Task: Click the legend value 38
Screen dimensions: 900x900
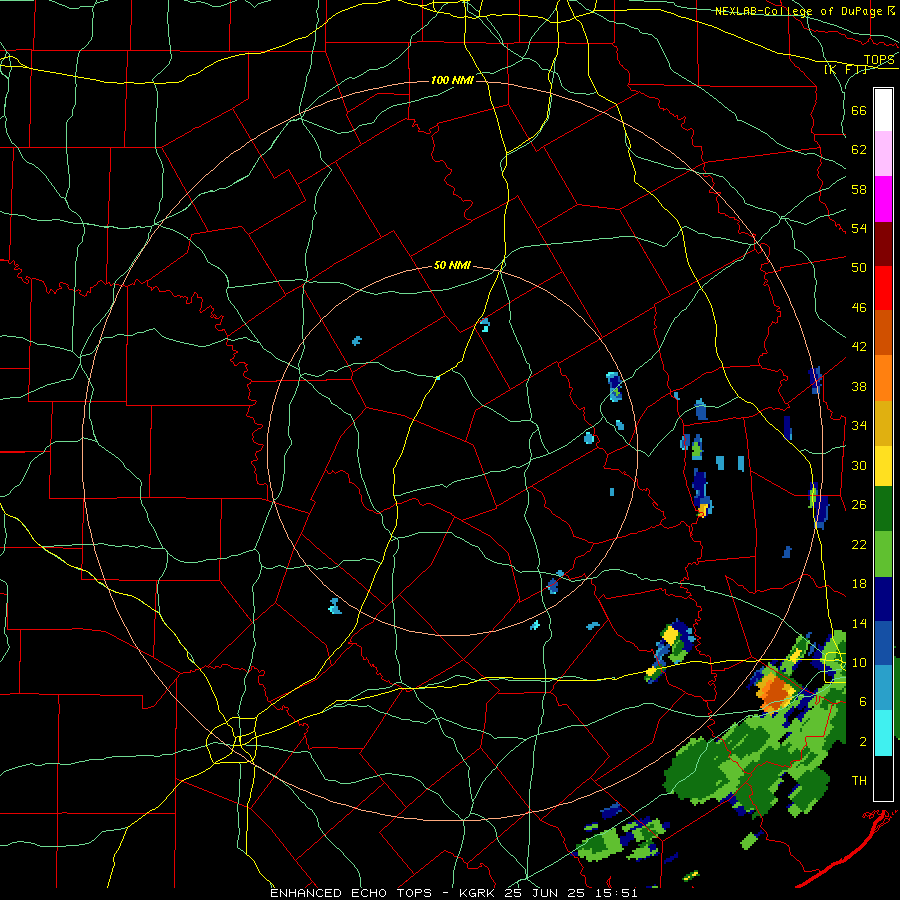Action: (859, 386)
